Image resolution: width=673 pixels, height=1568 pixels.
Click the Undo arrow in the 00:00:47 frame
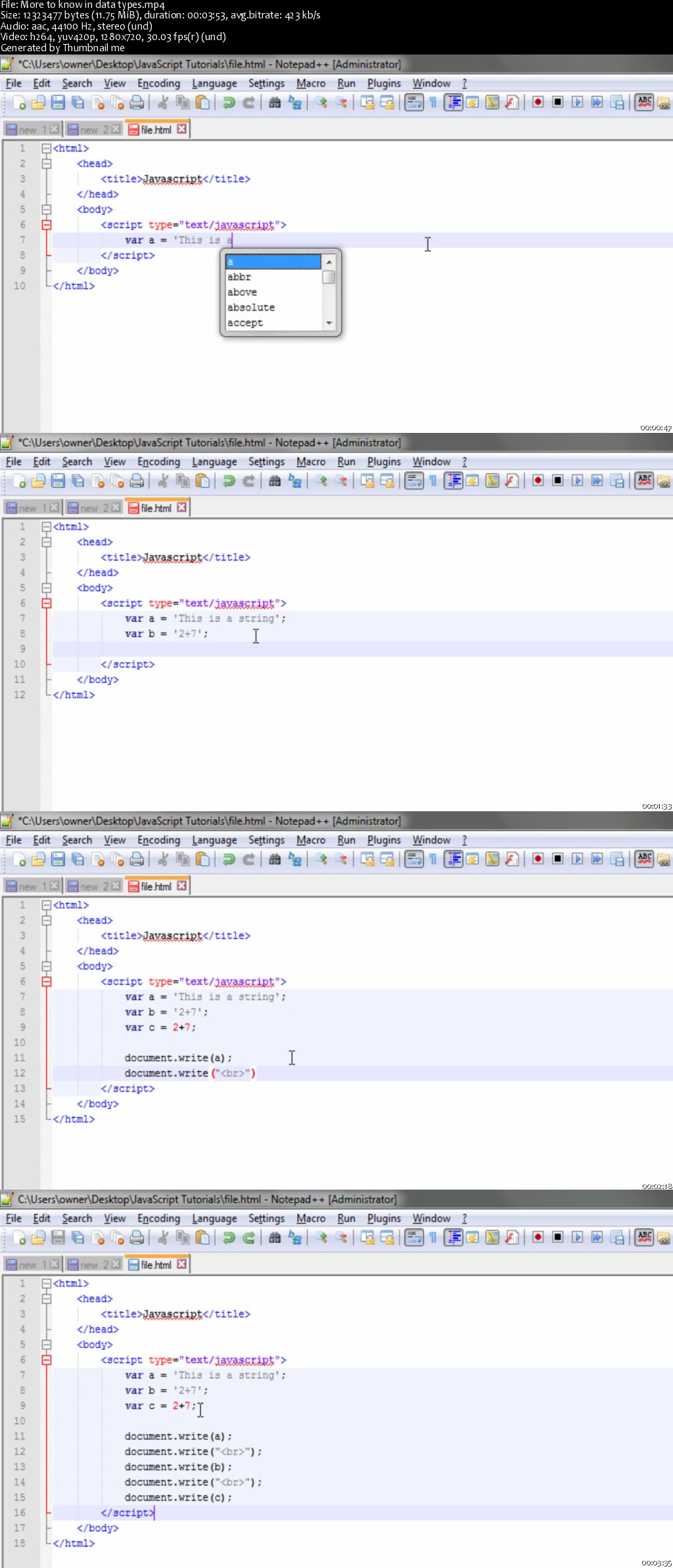[x=228, y=102]
